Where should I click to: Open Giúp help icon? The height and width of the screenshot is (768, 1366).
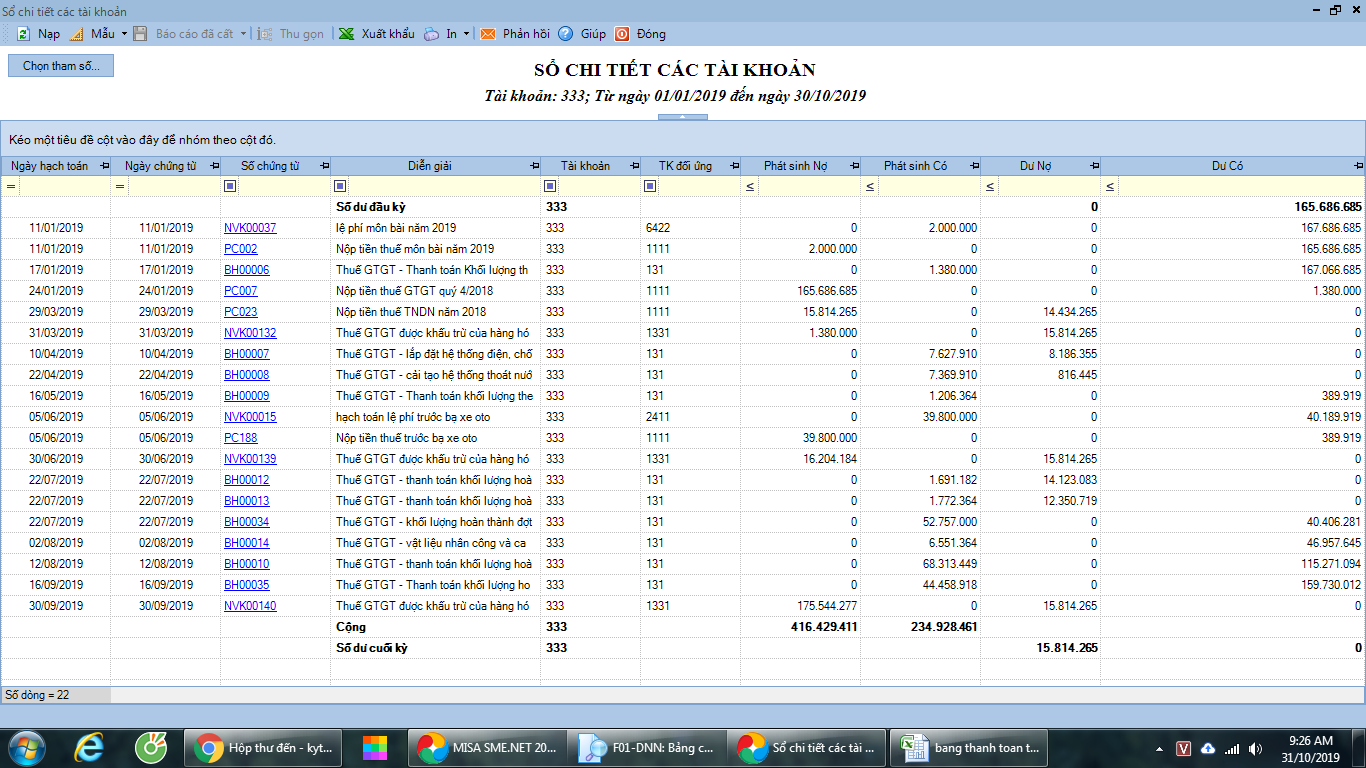point(566,33)
